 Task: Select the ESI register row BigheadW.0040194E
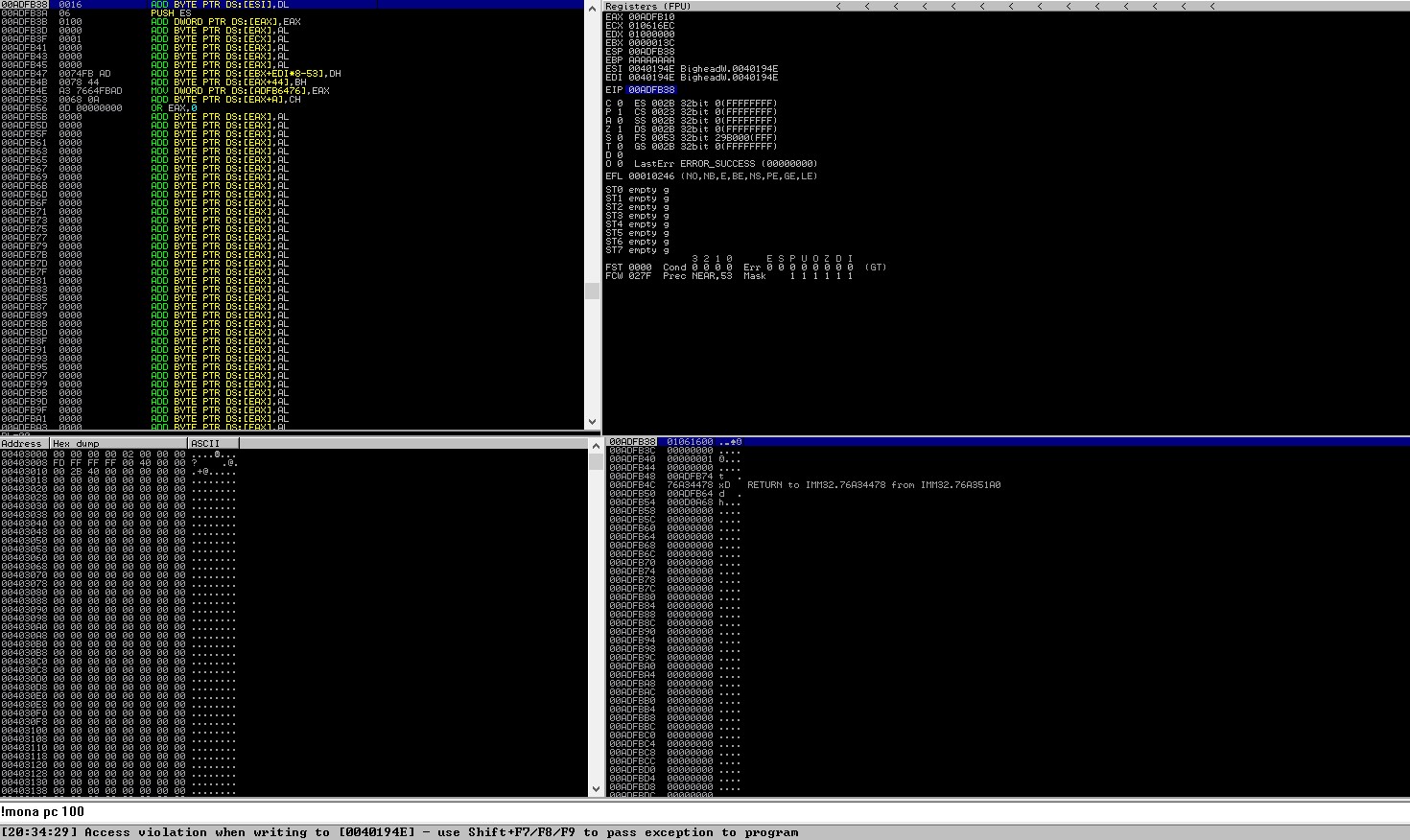pyautogui.click(x=692, y=69)
